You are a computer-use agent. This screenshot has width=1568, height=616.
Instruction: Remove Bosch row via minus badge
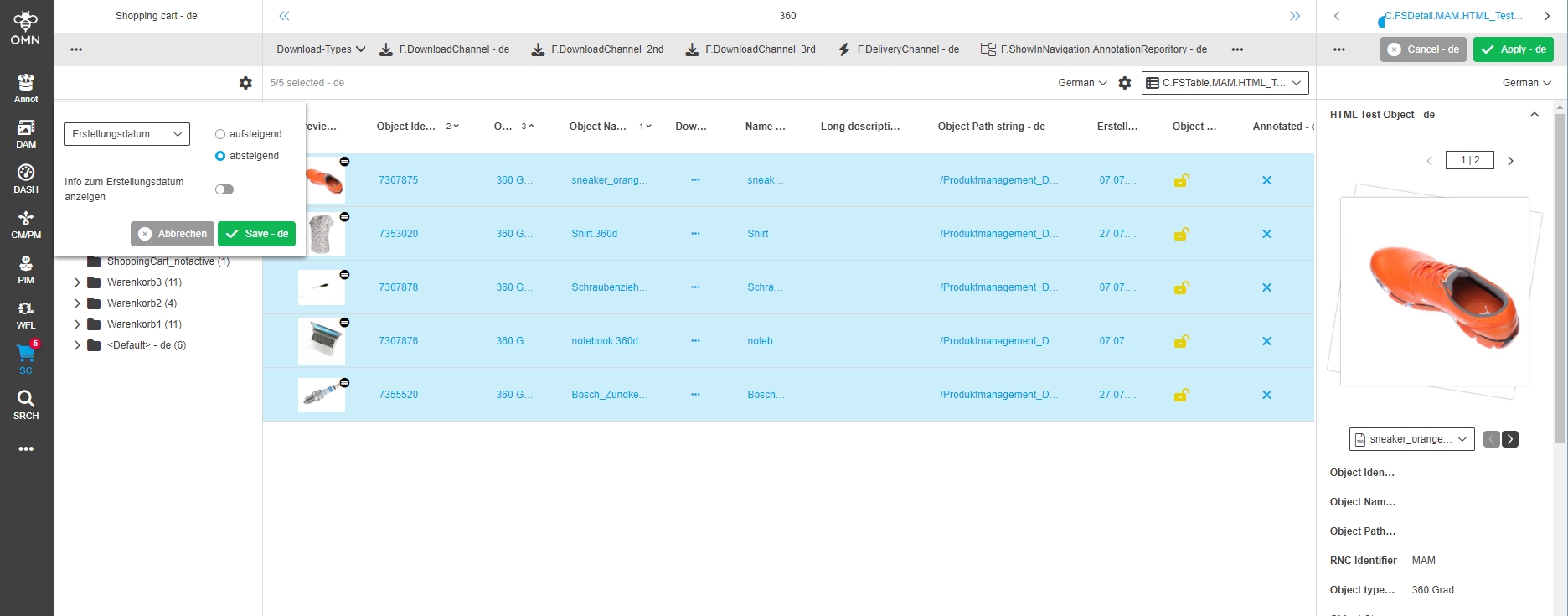(344, 383)
